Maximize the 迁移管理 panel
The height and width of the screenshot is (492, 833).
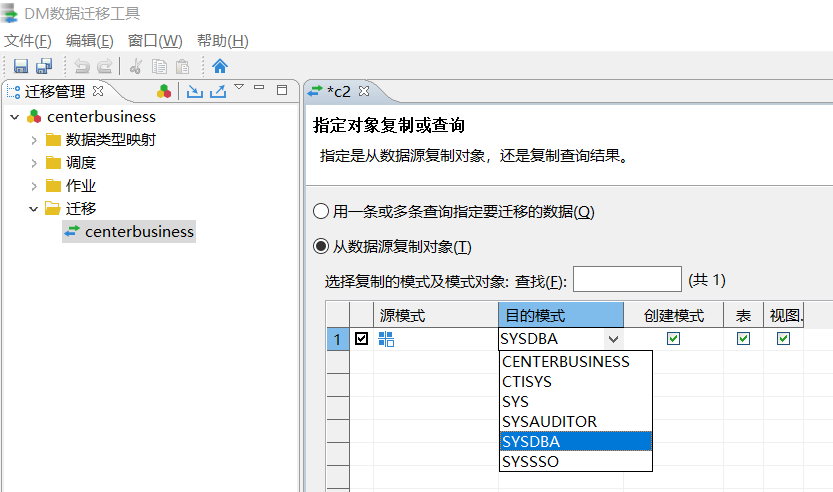pyautogui.click(x=282, y=90)
